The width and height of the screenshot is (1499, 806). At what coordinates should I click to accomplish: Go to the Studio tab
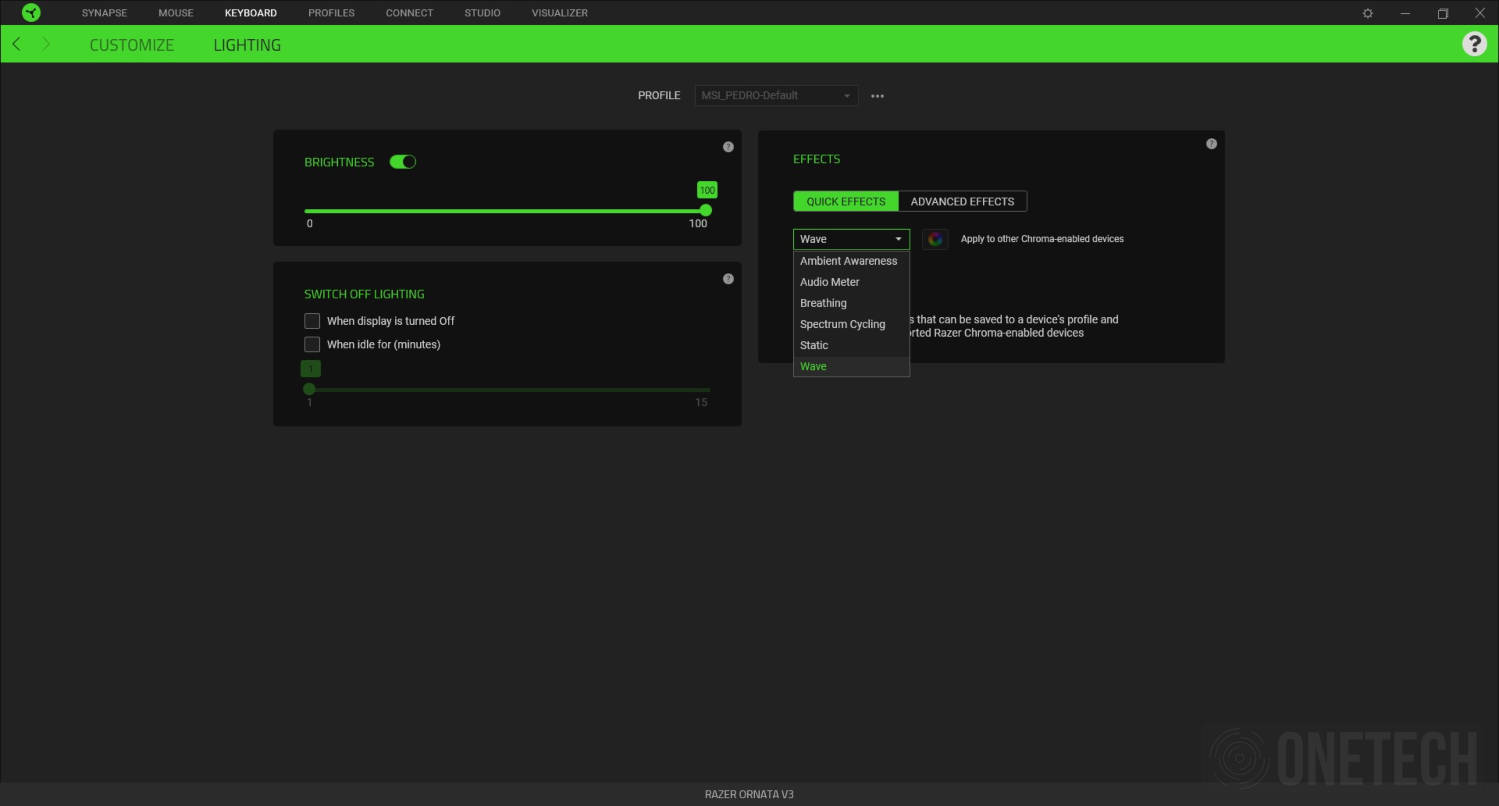click(482, 13)
